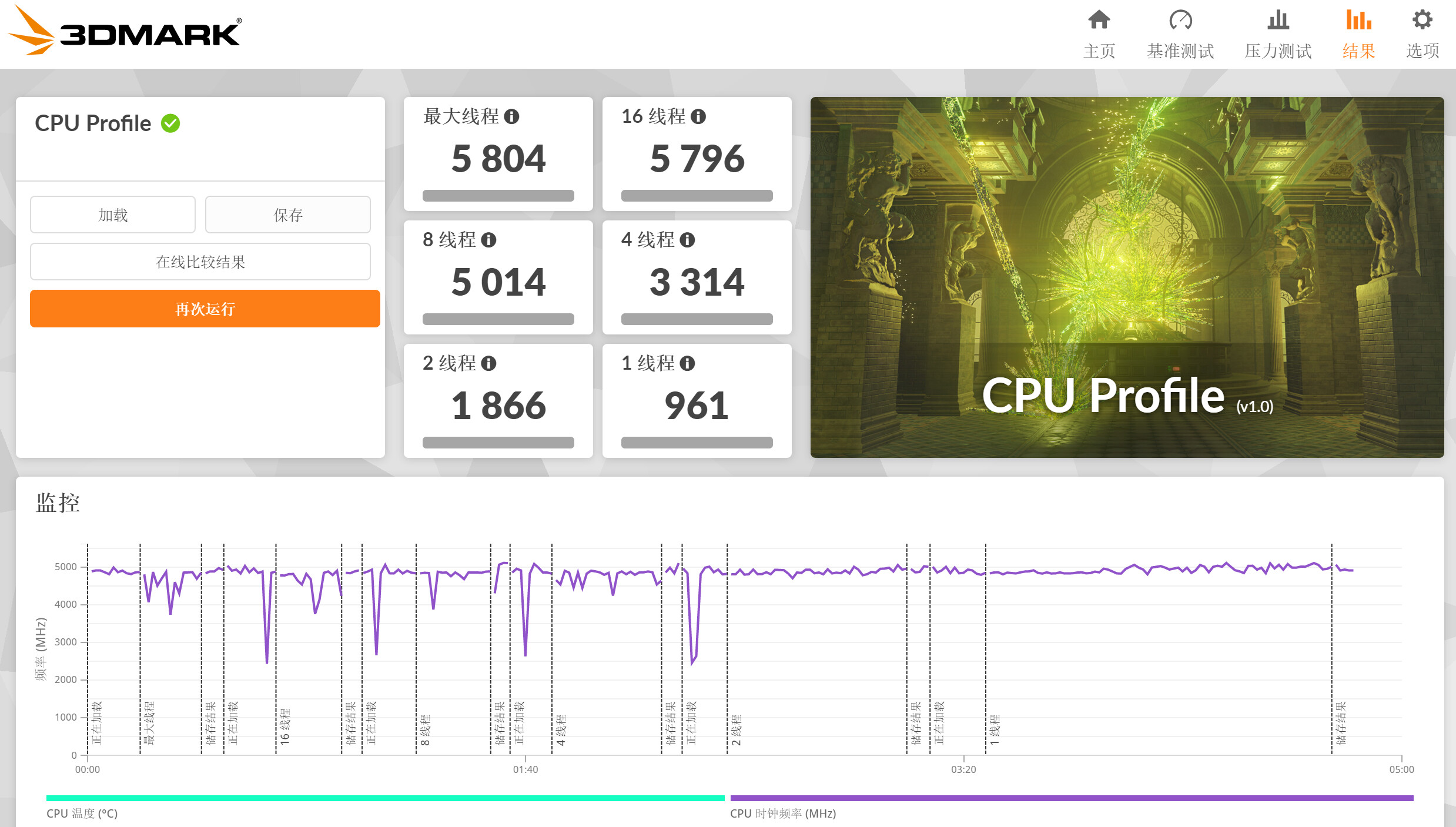Click info icon next to 1 线程

(x=687, y=363)
